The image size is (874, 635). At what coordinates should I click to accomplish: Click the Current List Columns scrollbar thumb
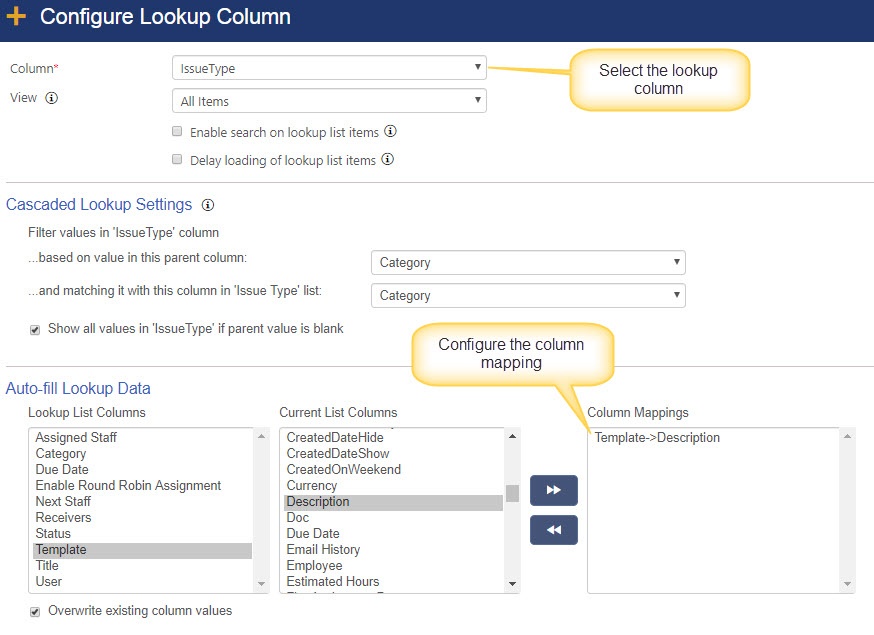[x=512, y=493]
